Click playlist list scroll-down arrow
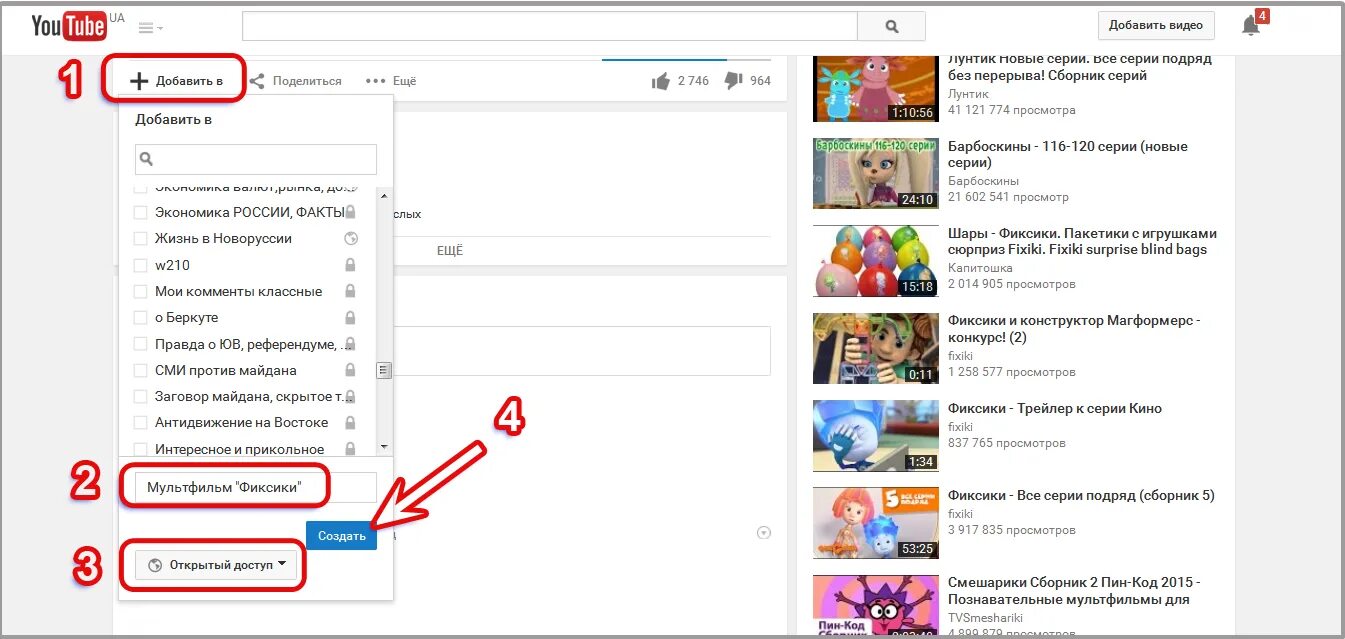 tap(383, 447)
